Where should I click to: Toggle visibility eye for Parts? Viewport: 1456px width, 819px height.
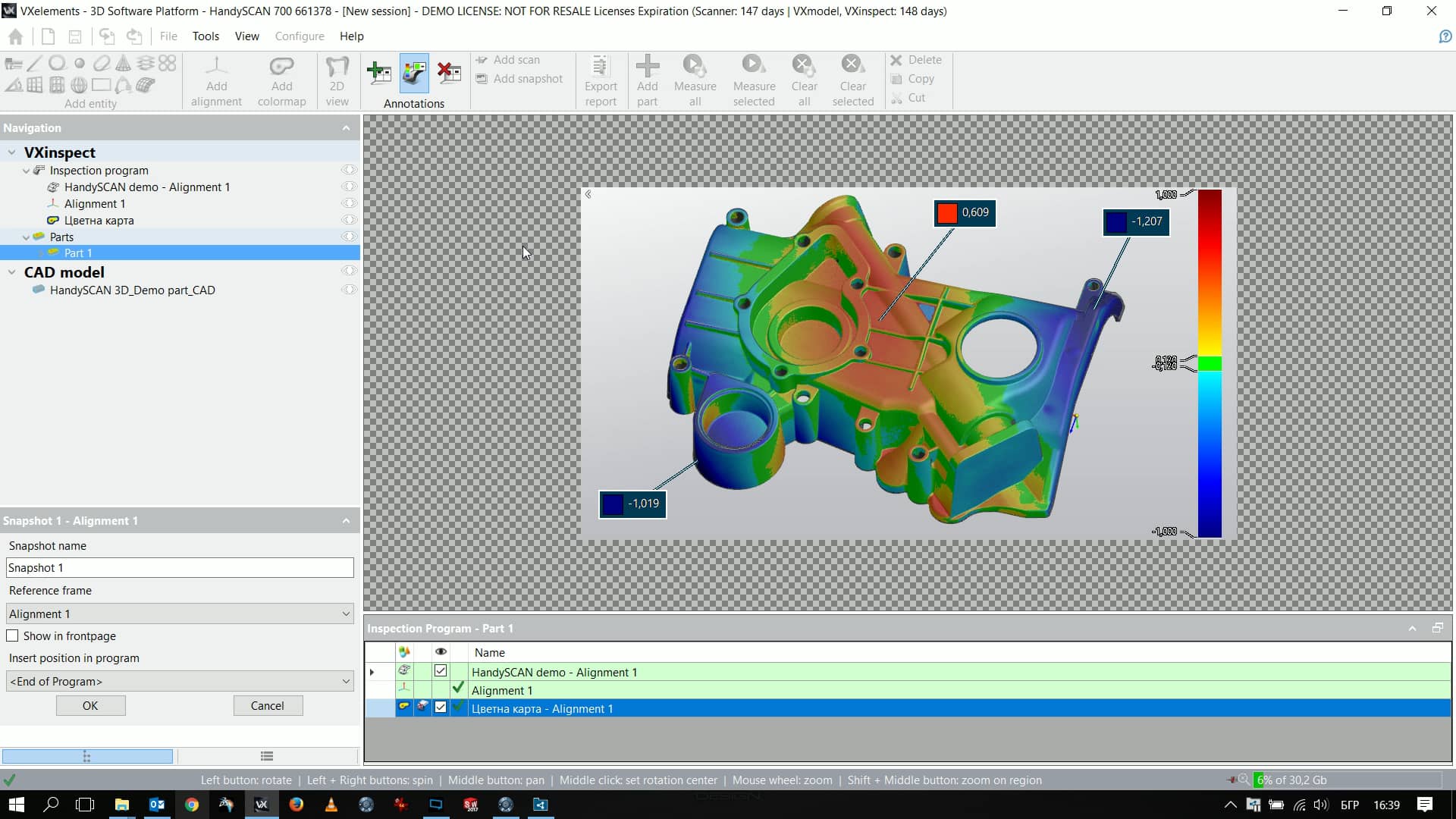pyautogui.click(x=349, y=237)
